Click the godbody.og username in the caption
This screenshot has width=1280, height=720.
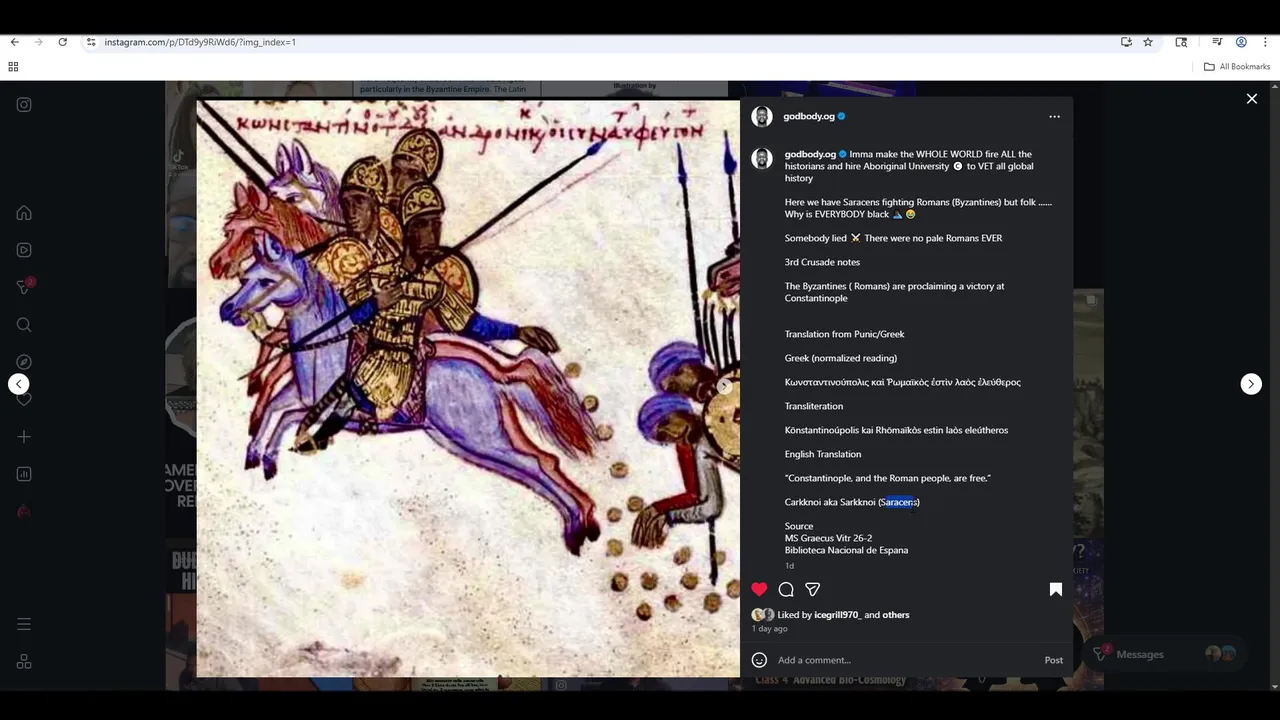point(810,154)
